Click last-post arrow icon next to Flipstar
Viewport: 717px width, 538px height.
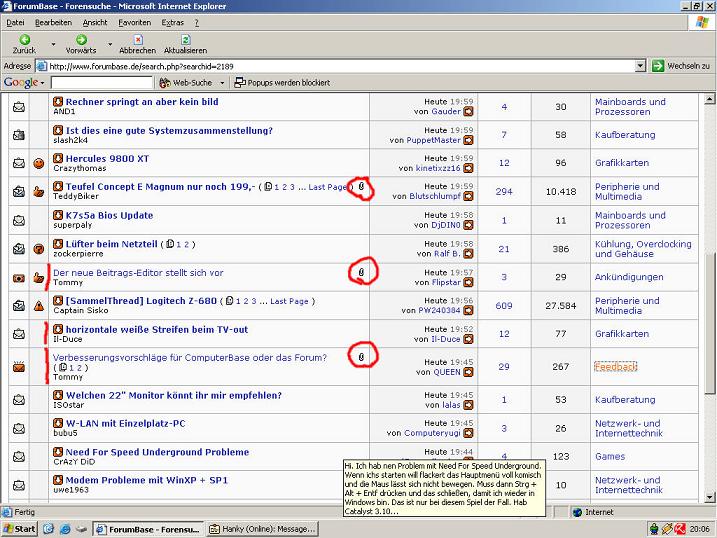tap(468, 282)
